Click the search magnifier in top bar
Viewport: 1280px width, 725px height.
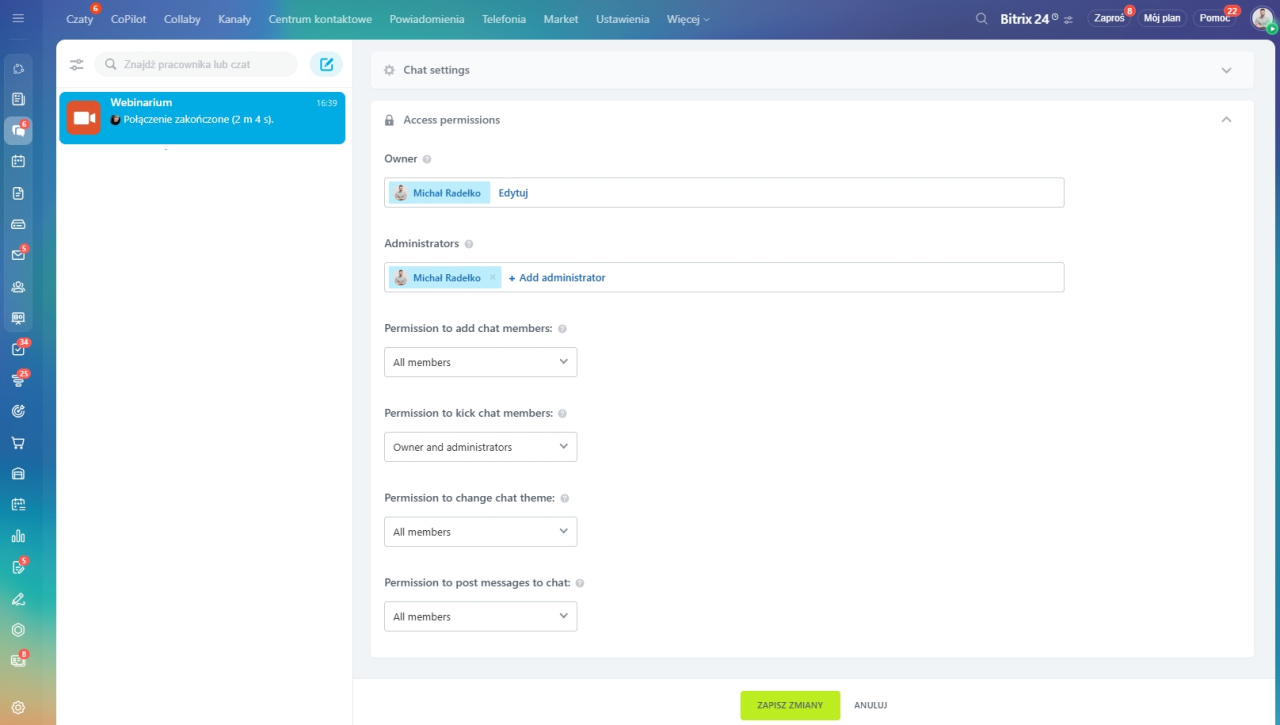click(982, 19)
